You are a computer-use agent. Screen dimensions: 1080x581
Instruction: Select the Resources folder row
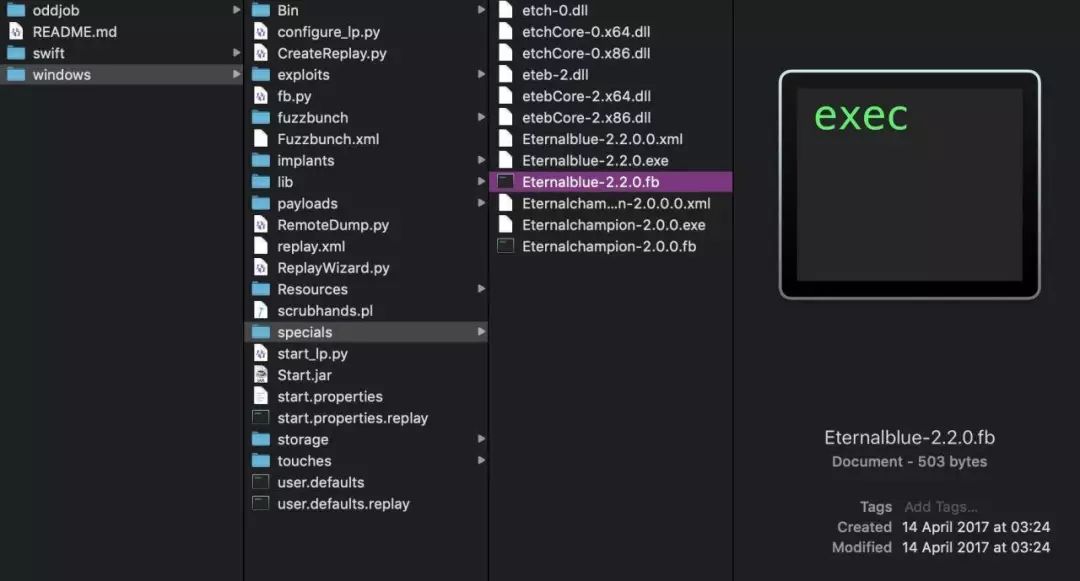pos(366,289)
